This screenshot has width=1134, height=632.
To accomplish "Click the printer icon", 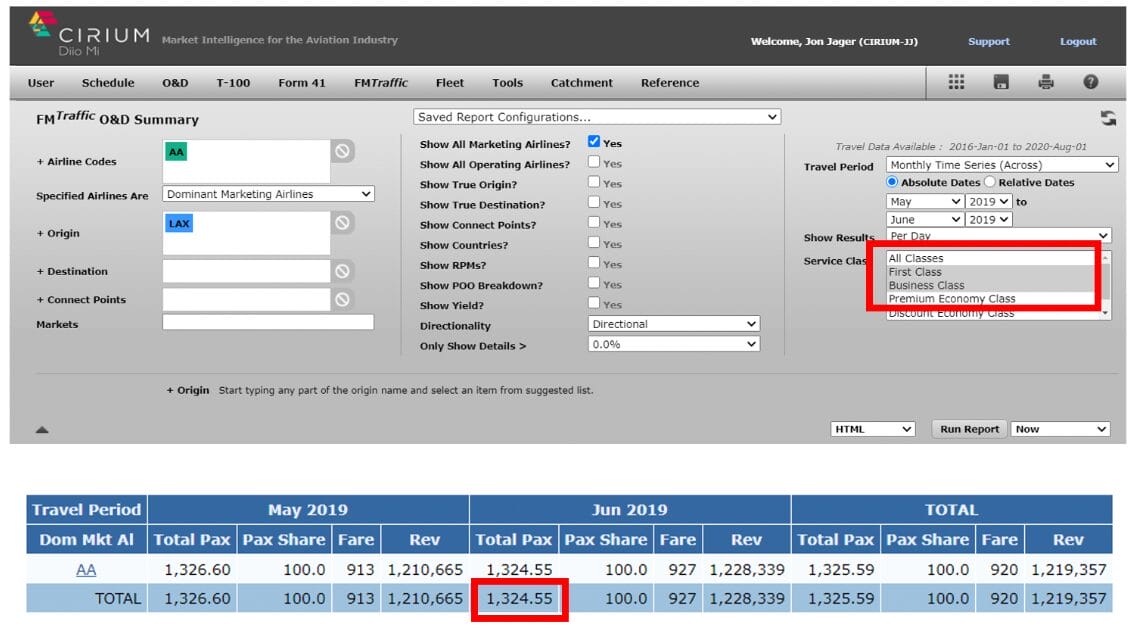I will [x=1046, y=83].
